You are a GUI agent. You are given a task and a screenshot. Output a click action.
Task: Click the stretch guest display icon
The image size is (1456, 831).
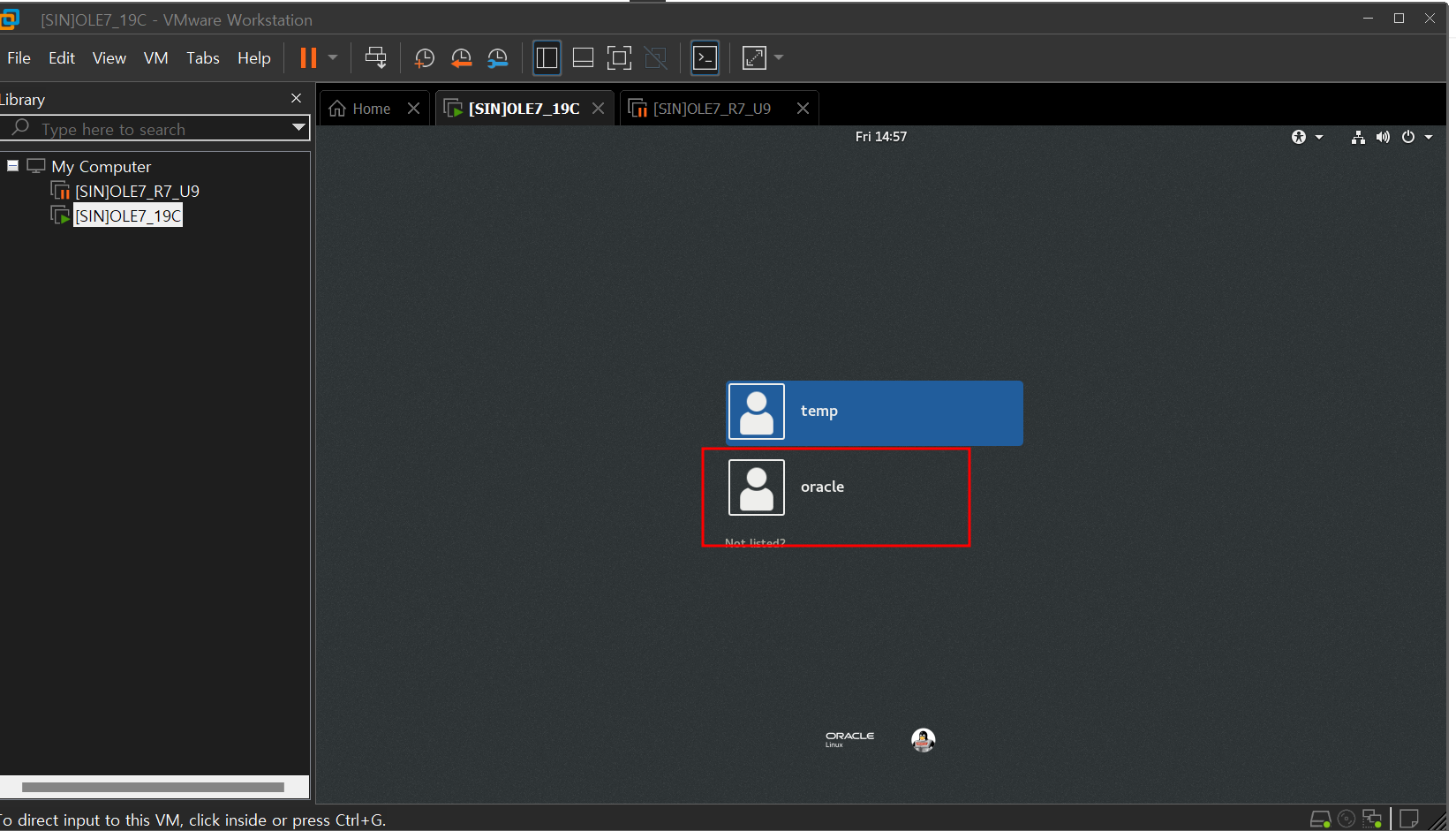pyautogui.click(x=755, y=58)
